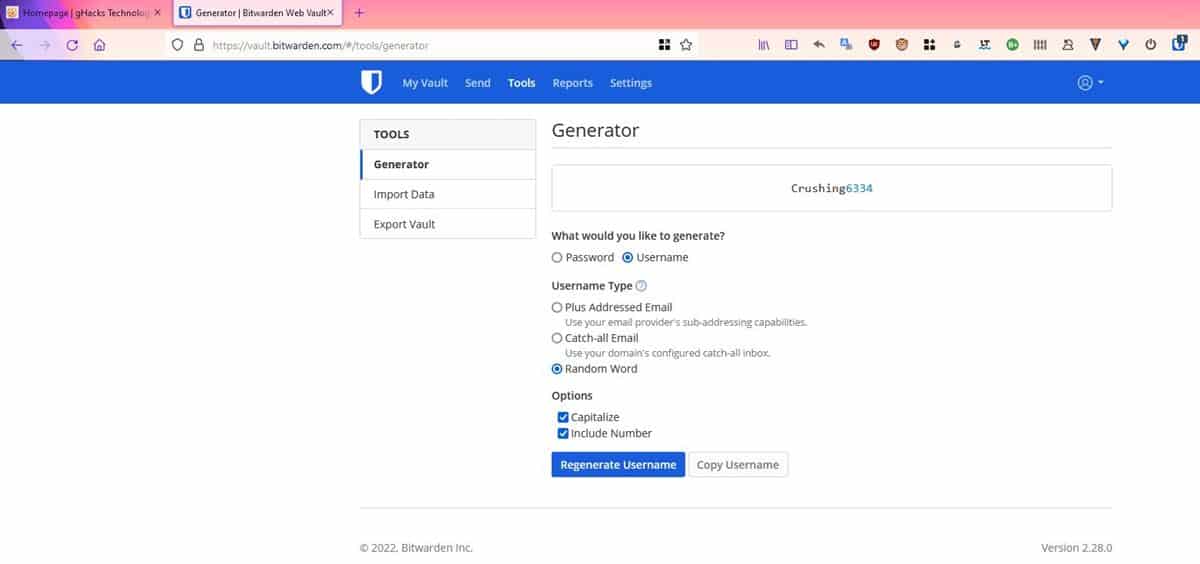Screen dimensions: 1200x564
Task: Close the Bitwarden Web Vault tab
Action: tap(331, 13)
